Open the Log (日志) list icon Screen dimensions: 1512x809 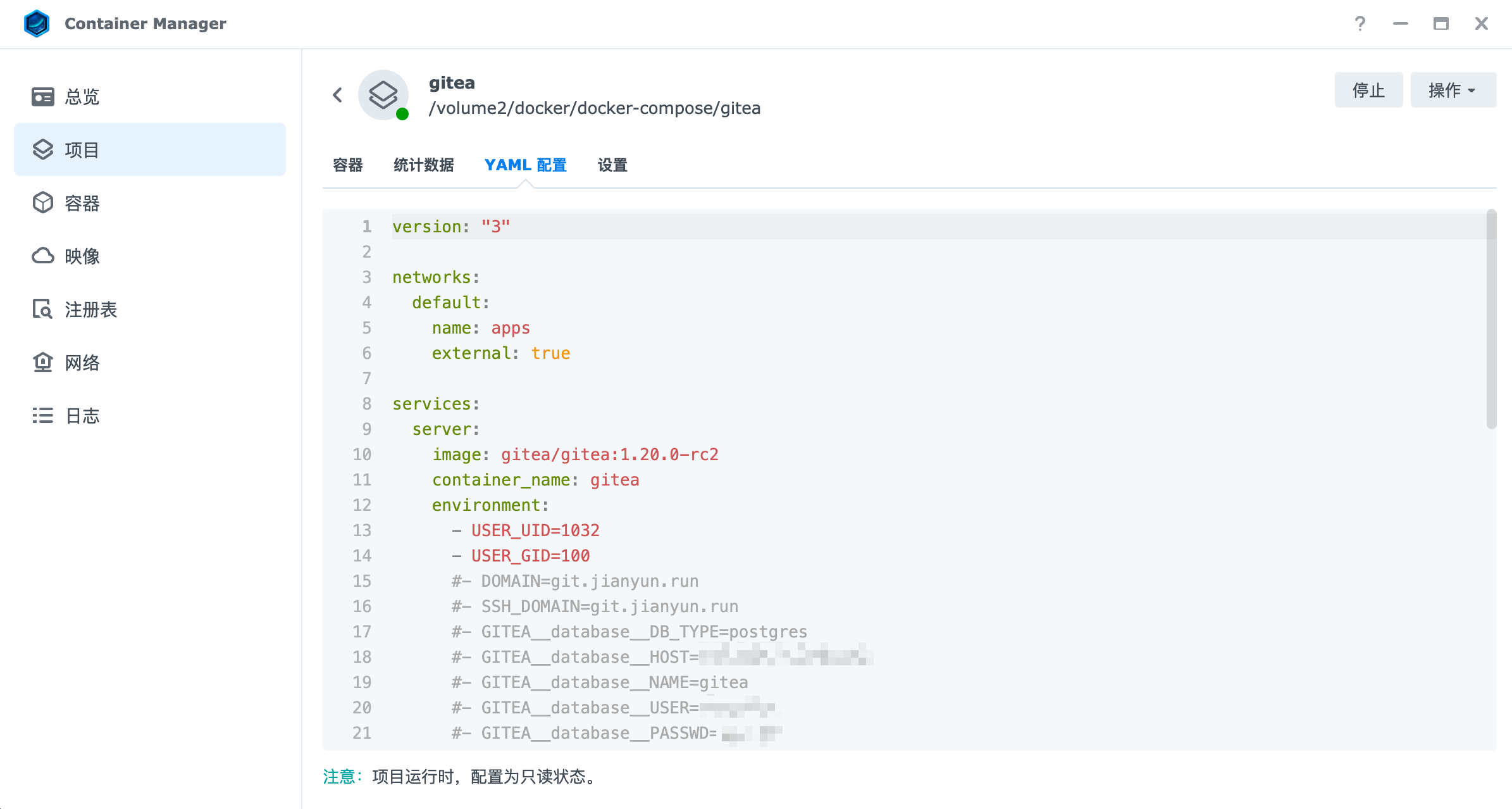[x=43, y=415]
